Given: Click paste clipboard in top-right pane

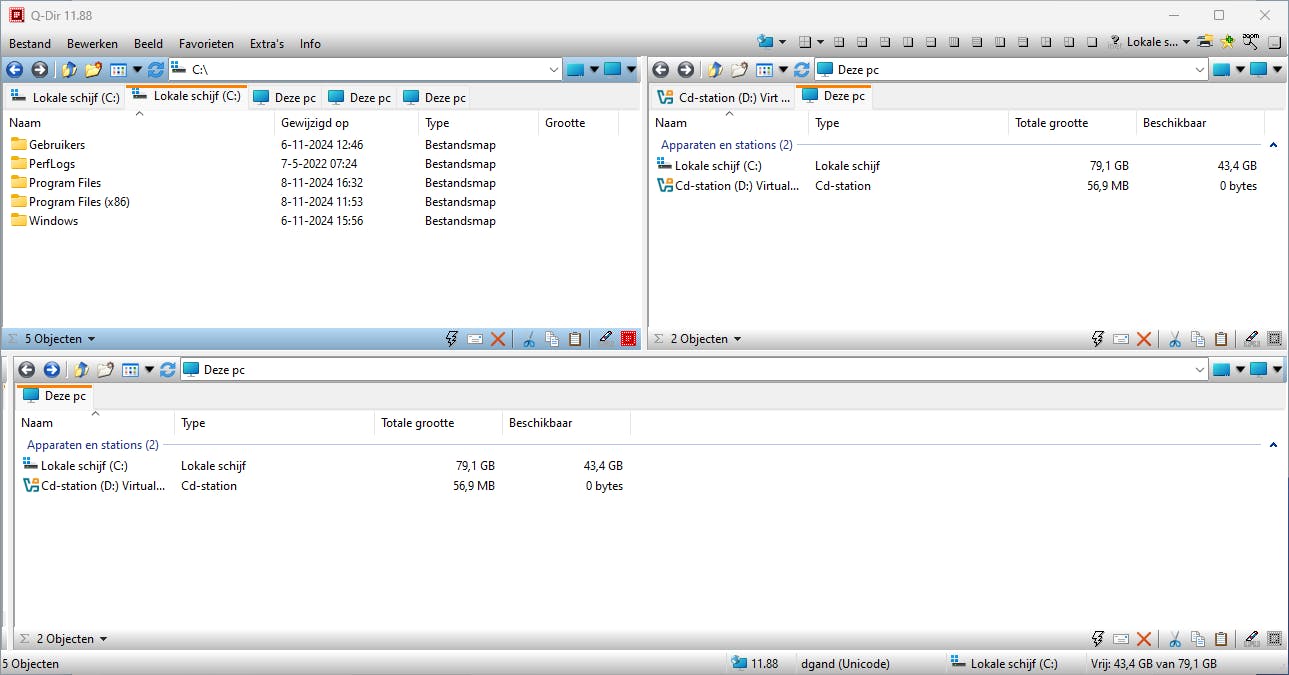Looking at the screenshot, I should (1221, 339).
